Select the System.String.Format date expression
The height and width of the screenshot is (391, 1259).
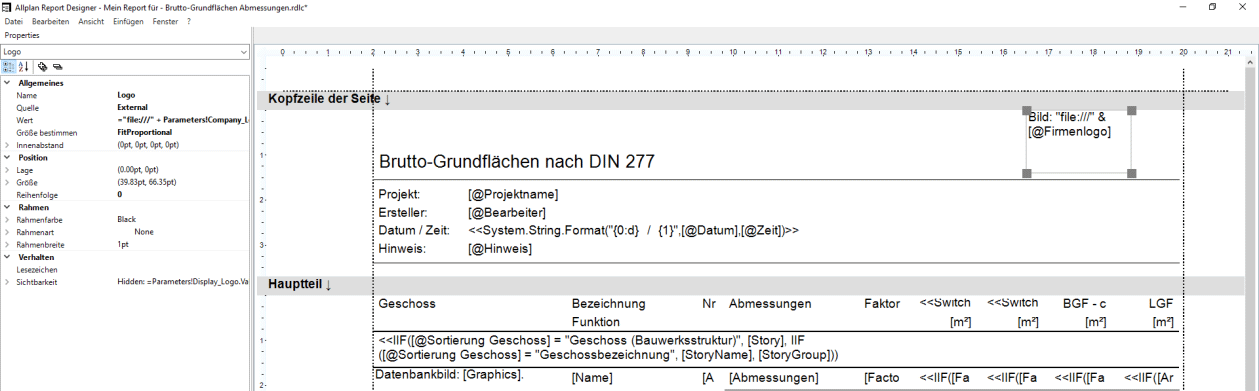tap(633, 230)
